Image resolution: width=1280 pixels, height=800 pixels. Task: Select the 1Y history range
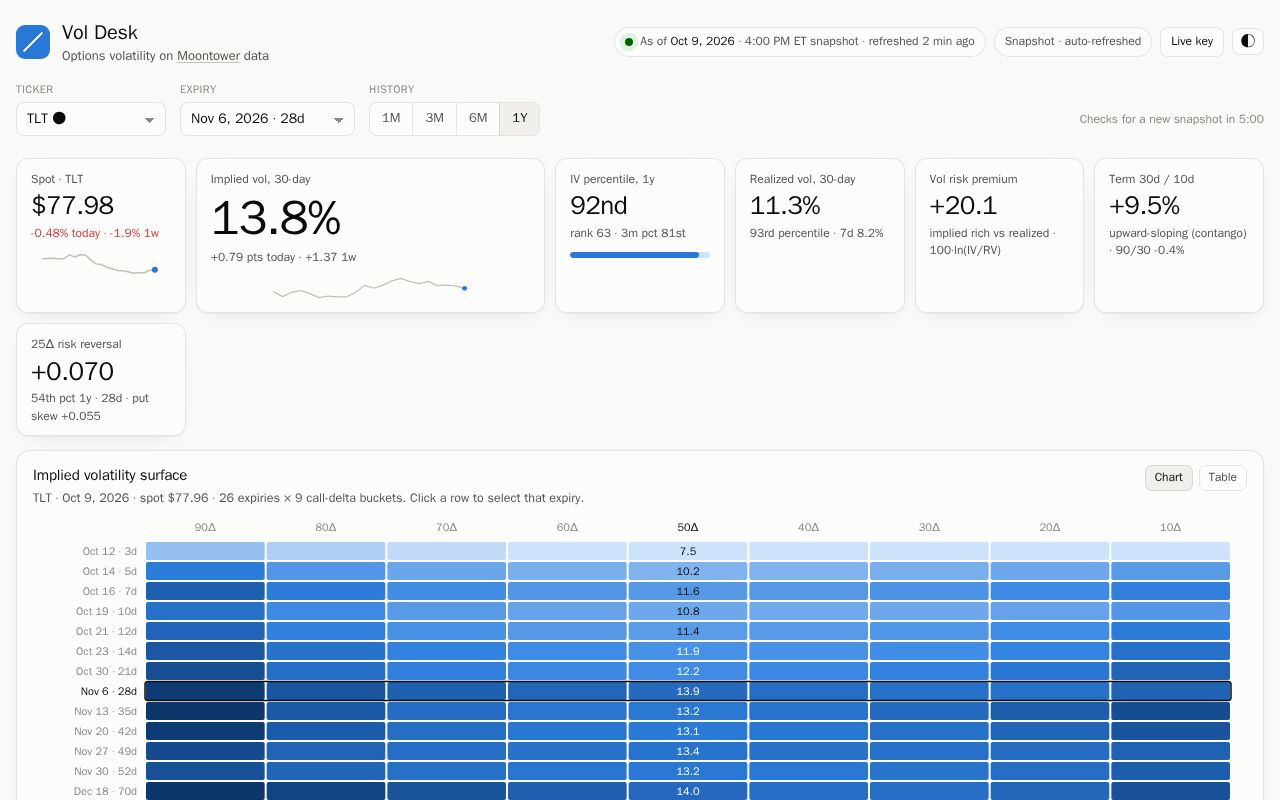(520, 118)
